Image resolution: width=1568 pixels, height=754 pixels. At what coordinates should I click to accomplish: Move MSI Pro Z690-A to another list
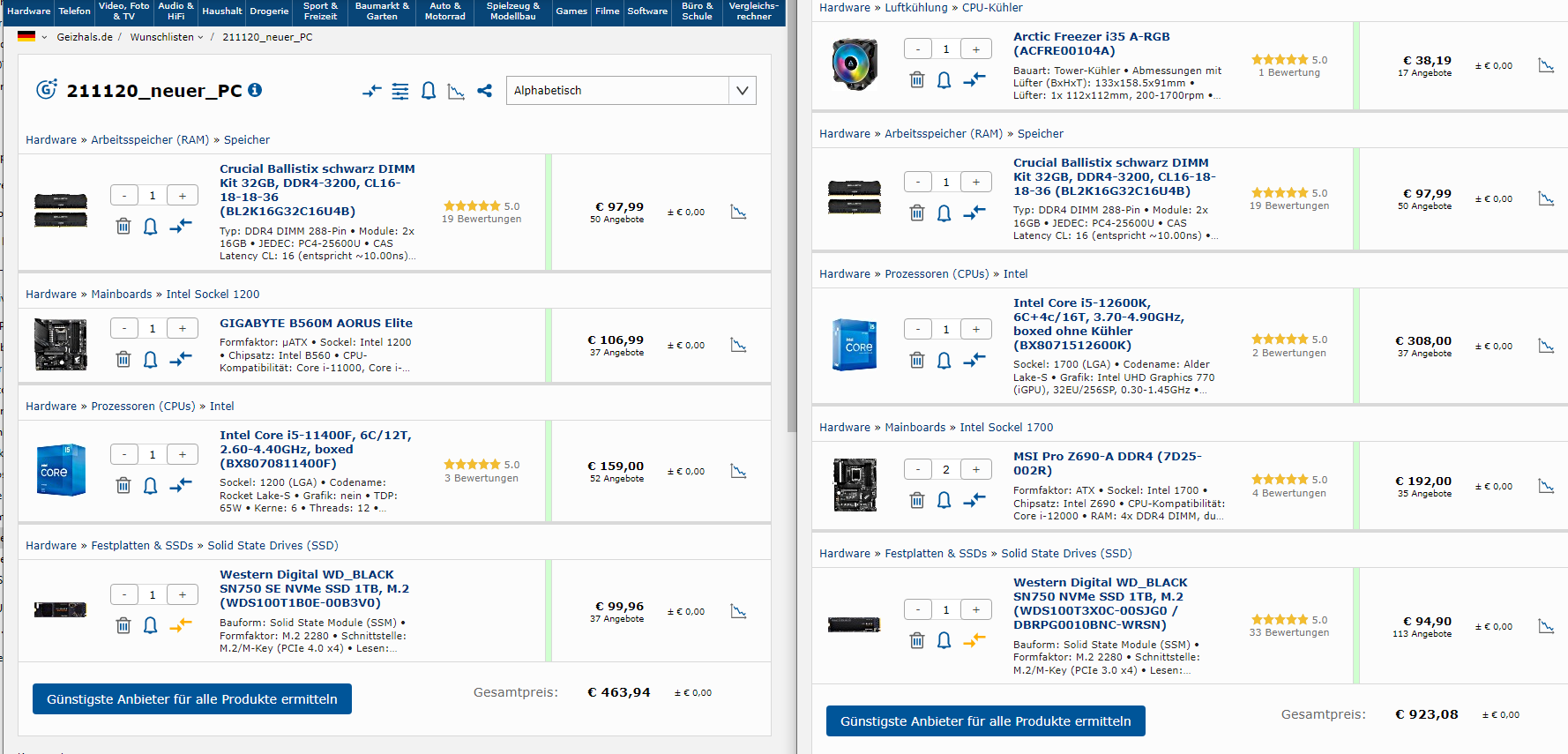pyautogui.click(x=974, y=500)
